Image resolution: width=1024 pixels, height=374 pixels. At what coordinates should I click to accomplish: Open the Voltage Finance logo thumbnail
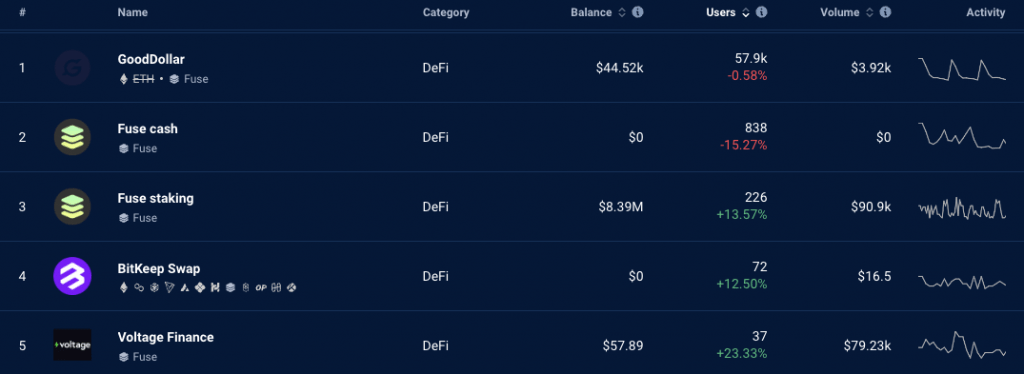click(72, 345)
